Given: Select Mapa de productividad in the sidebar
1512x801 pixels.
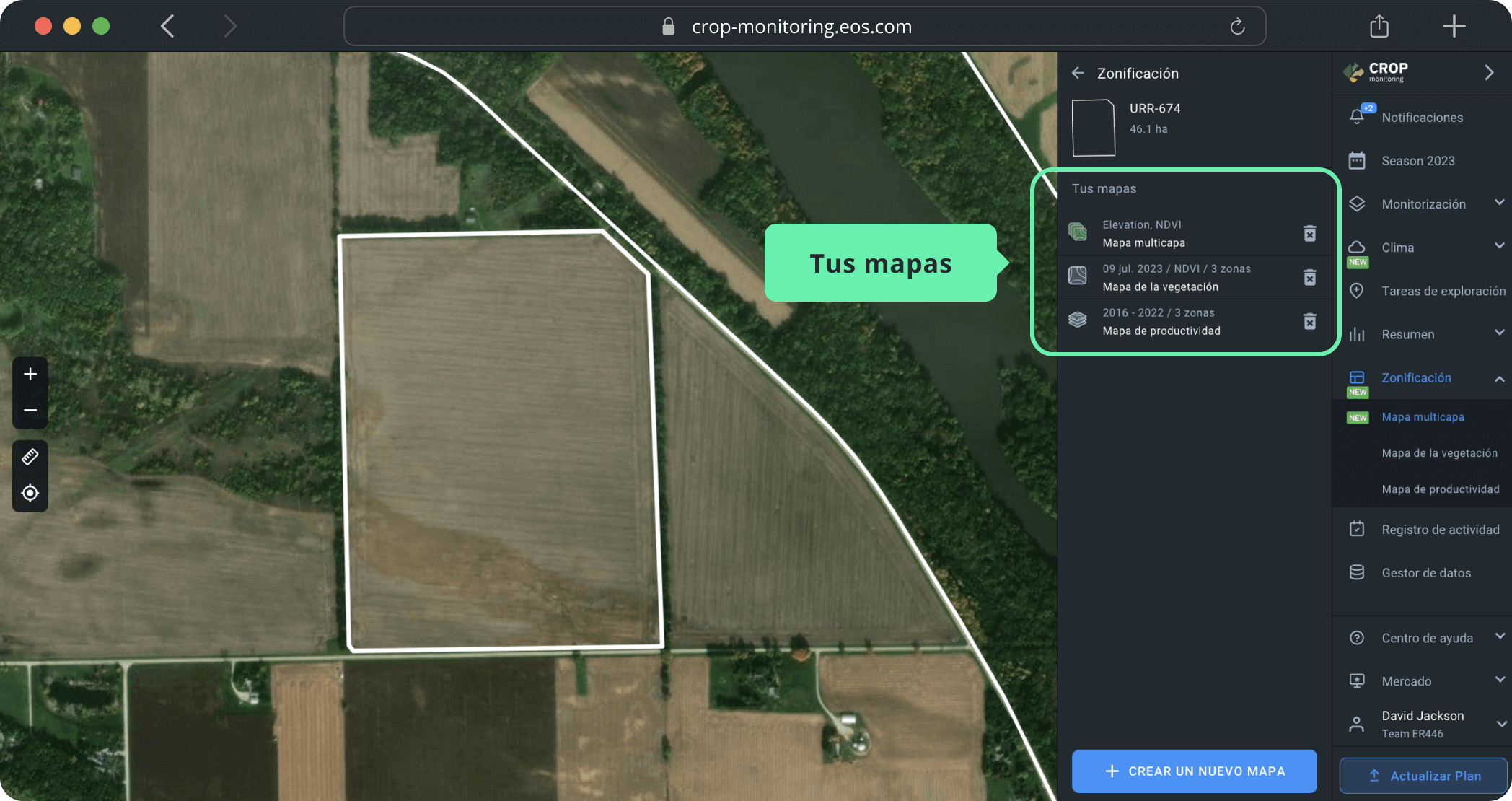Looking at the screenshot, I should (x=1440, y=489).
